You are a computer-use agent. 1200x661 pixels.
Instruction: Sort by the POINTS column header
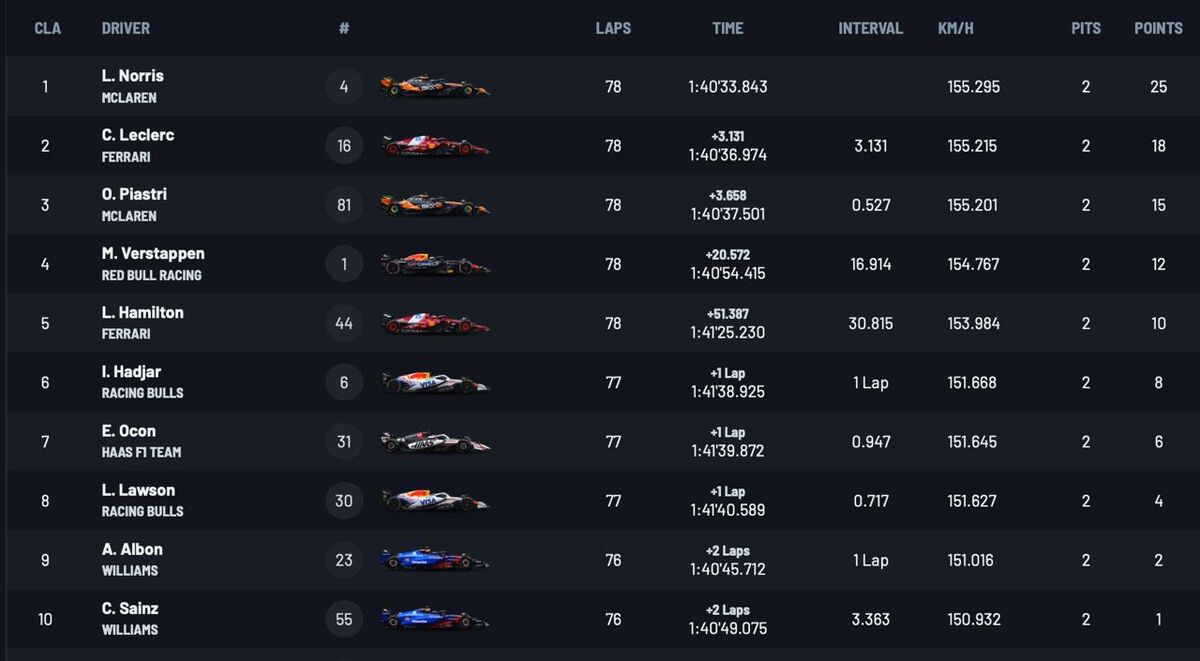(x=1158, y=28)
